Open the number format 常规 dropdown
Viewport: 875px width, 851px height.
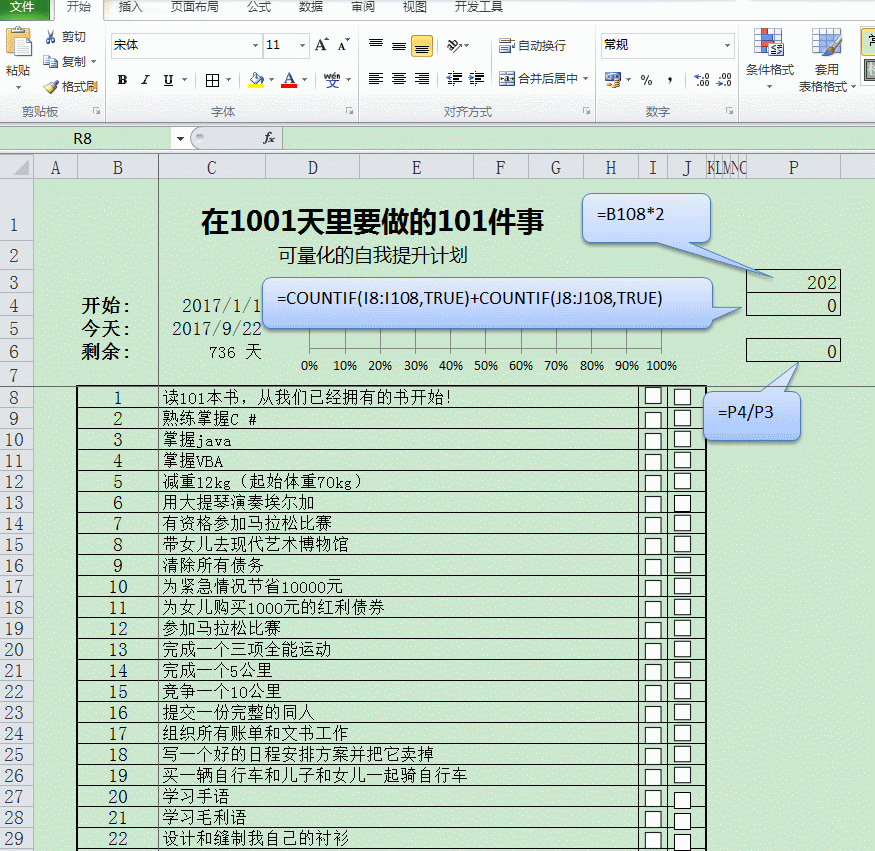pyautogui.click(x=727, y=45)
